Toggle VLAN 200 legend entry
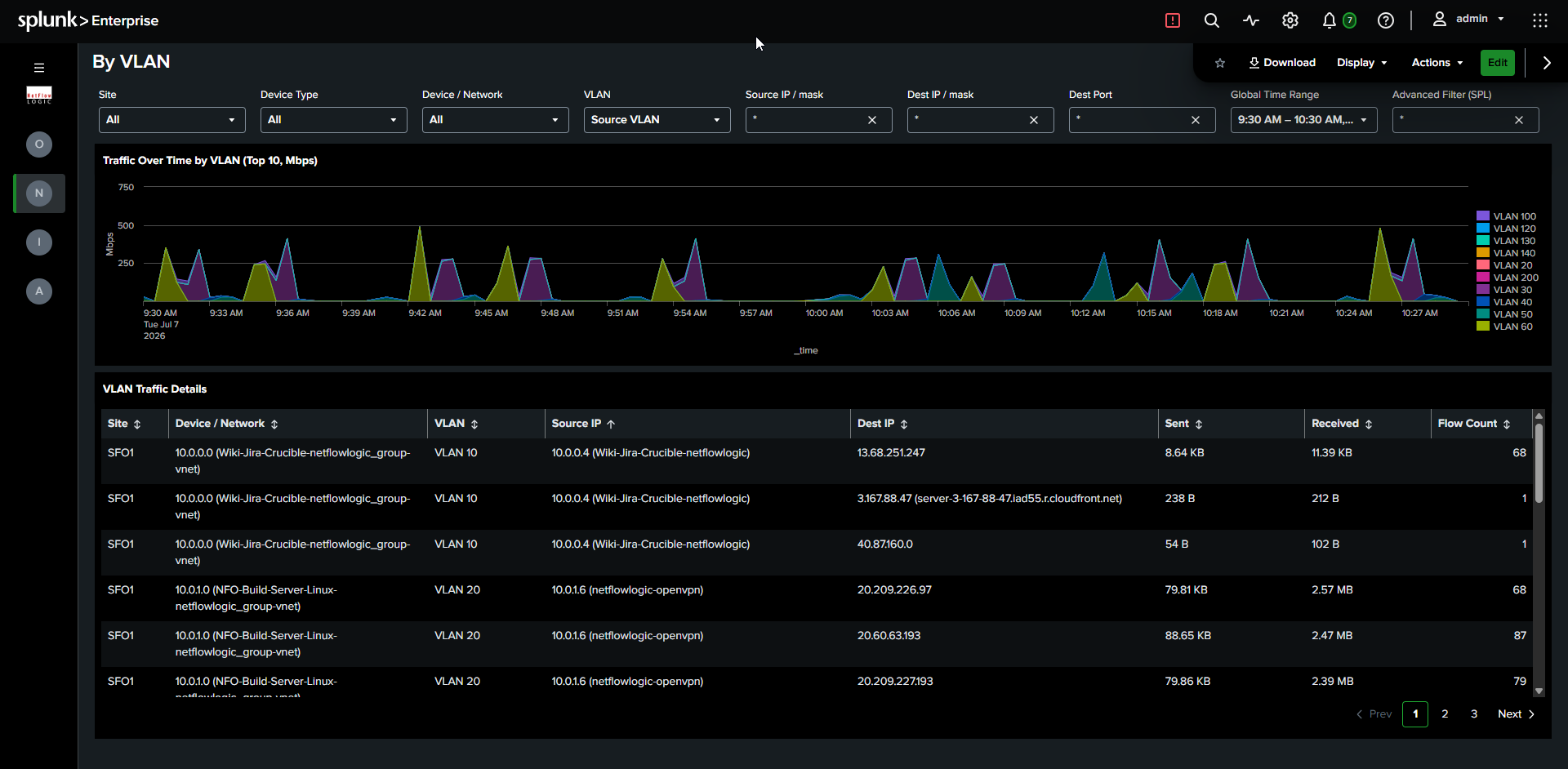Screen dimensions: 1568x769 (x=1508, y=278)
